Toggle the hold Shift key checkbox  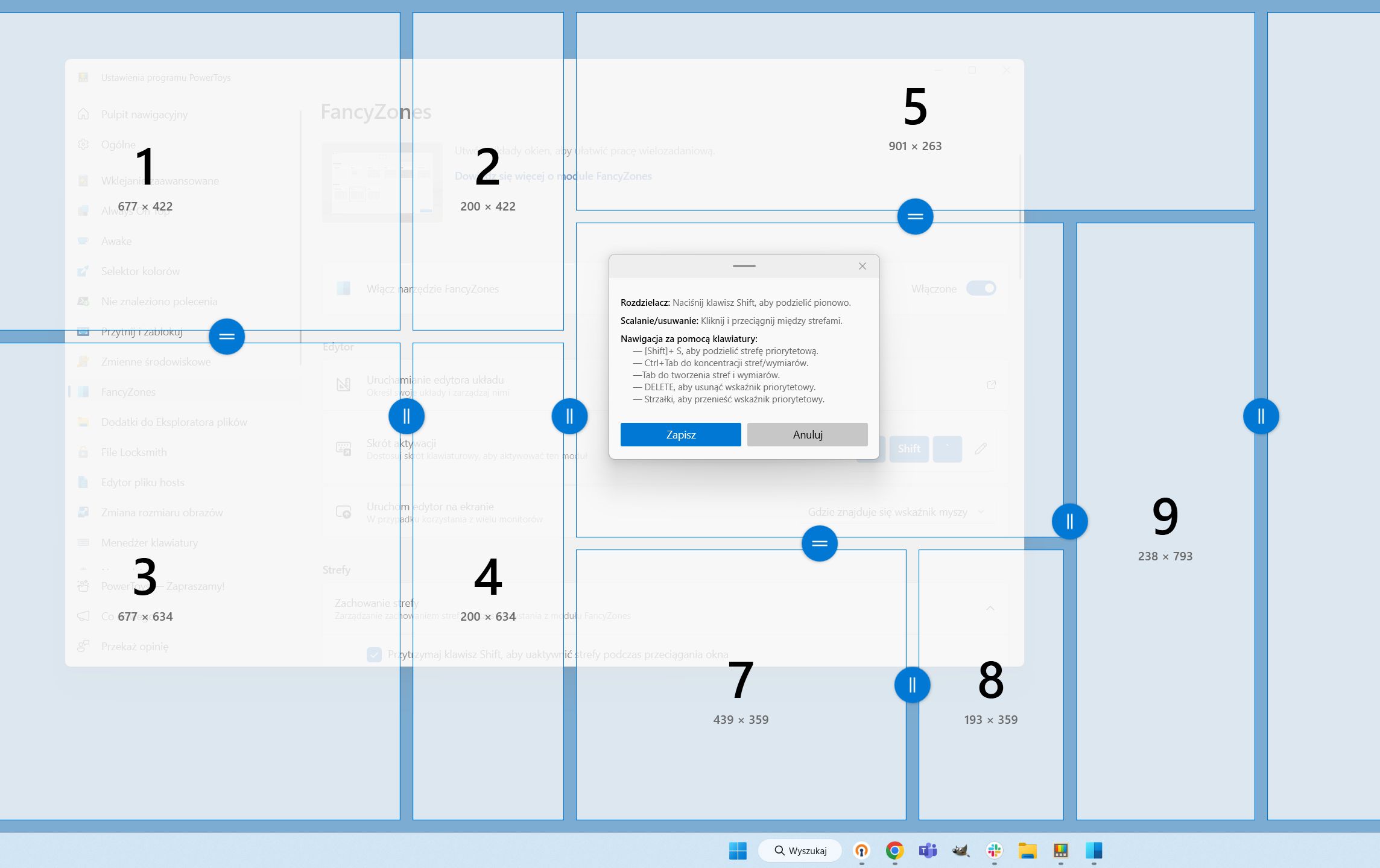[374, 654]
